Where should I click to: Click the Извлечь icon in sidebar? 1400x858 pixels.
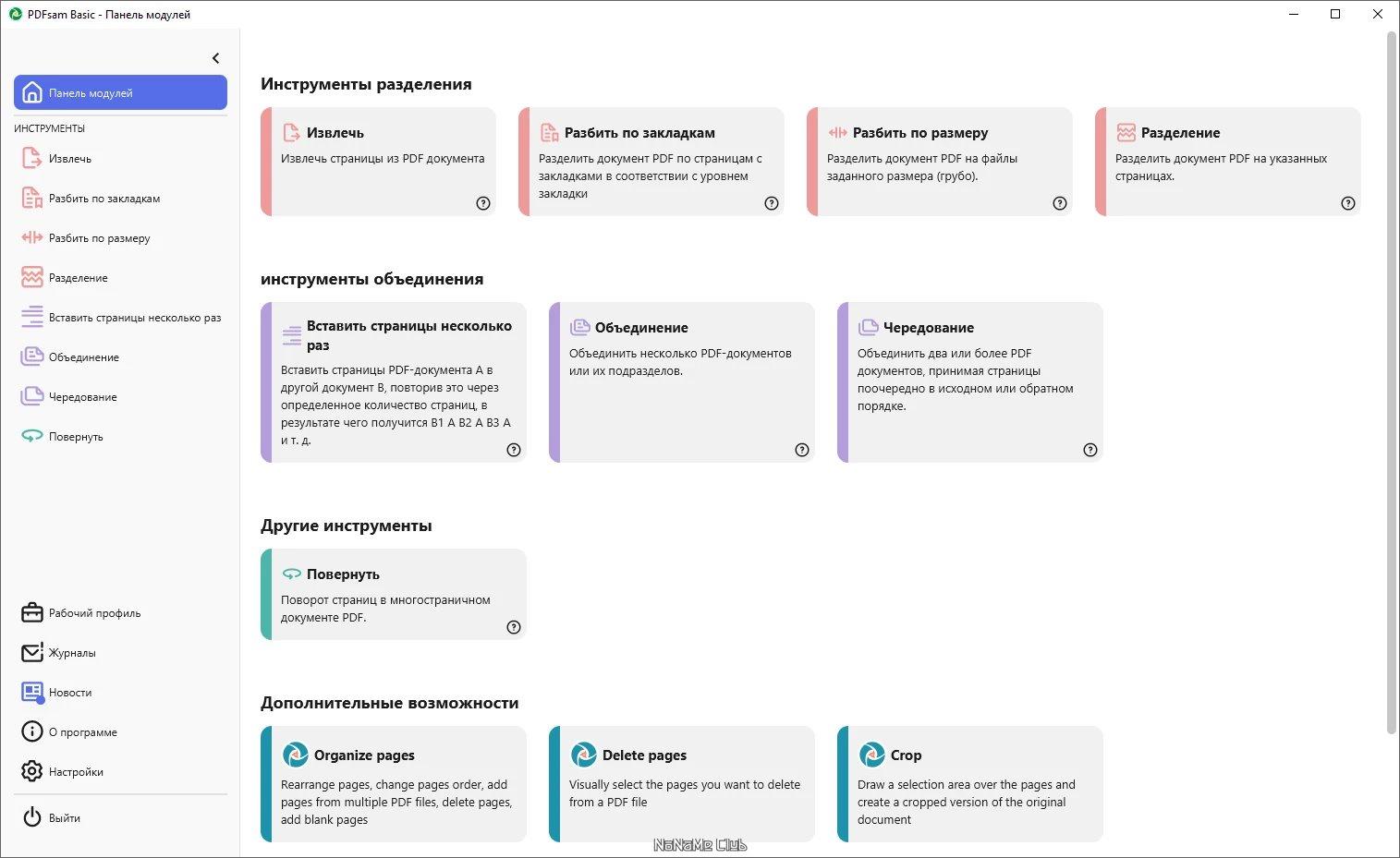coord(31,159)
